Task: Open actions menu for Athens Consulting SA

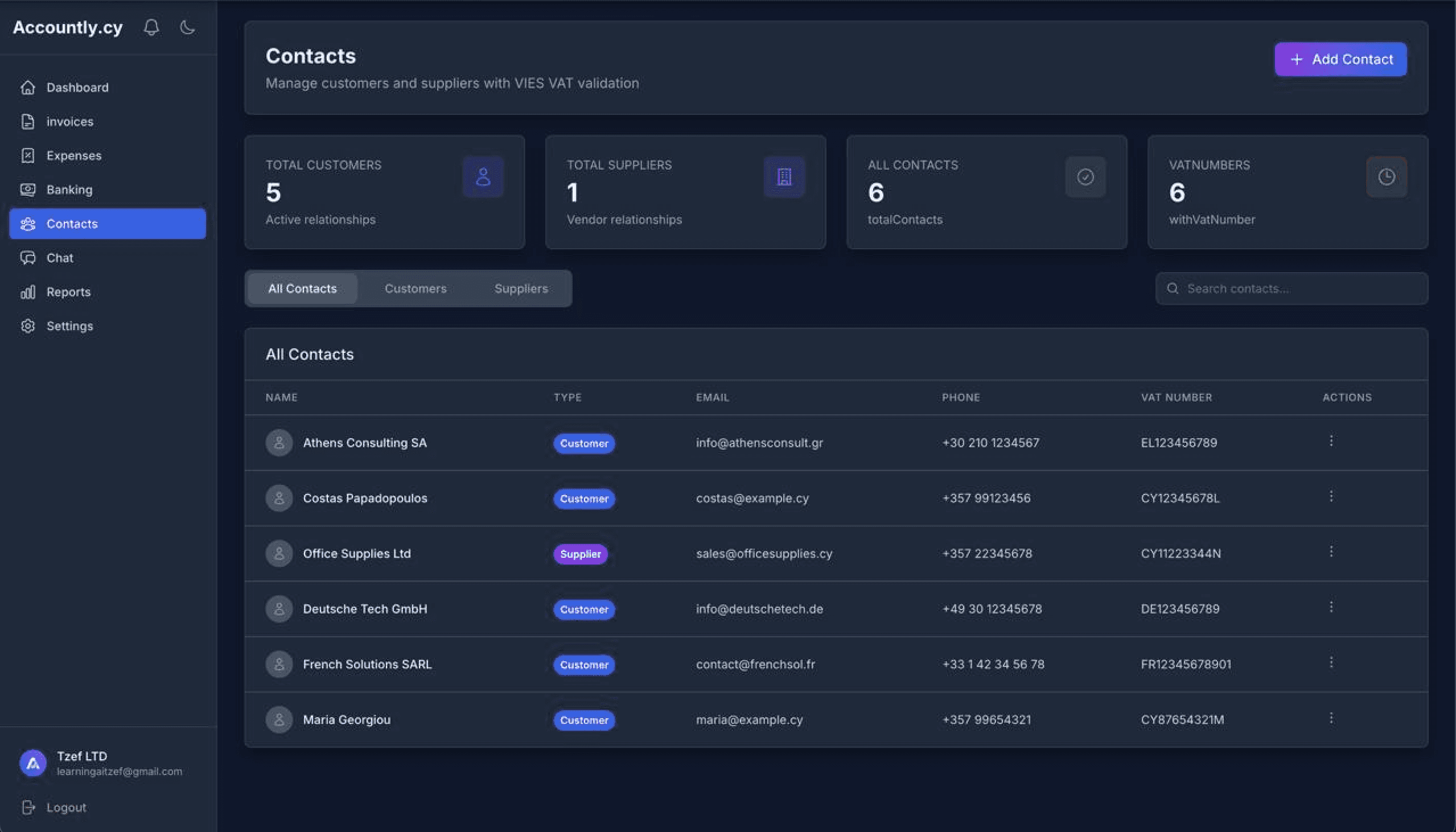Action: [1331, 440]
